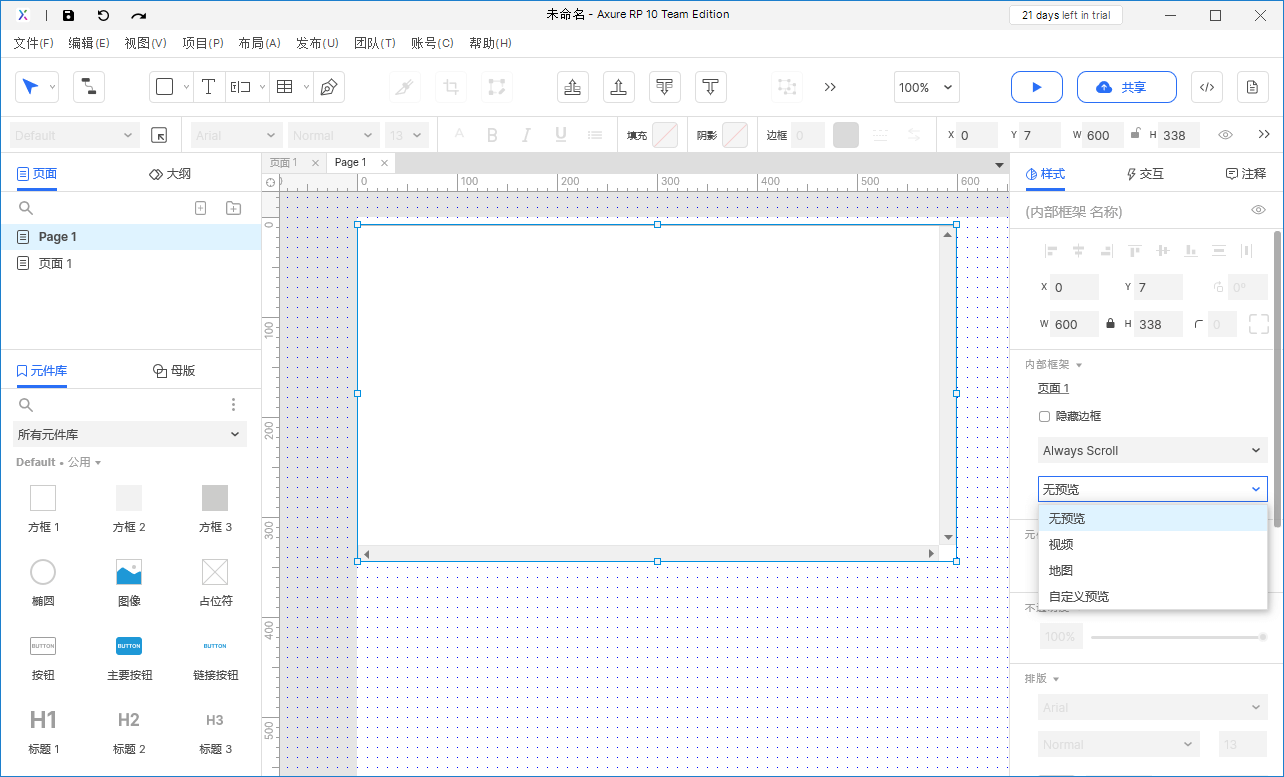Select 视频 in preview dropdown list
1284x777 pixels.
tap(1153, 545)
